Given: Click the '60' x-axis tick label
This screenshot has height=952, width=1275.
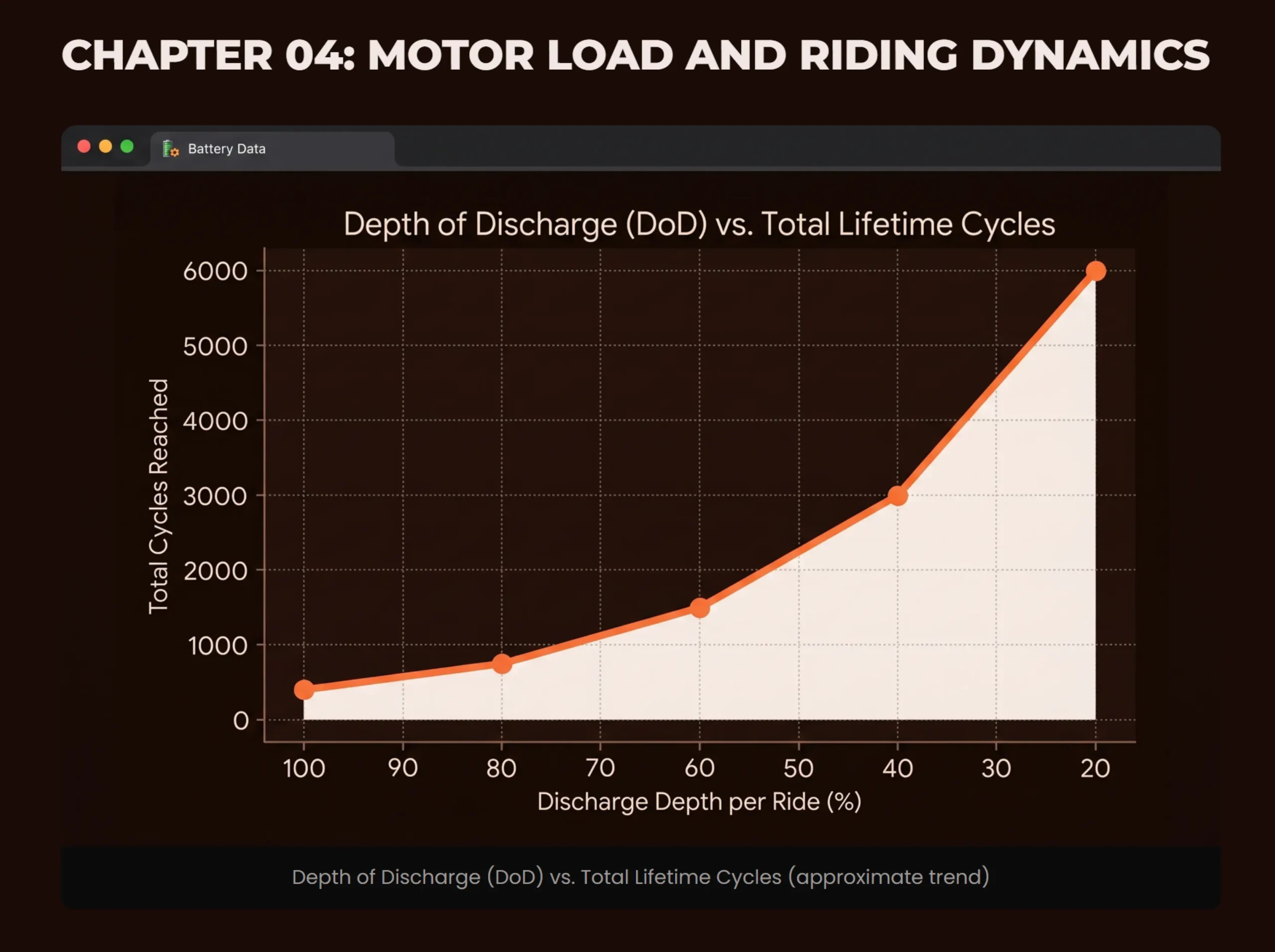Looking at the screenshot, I should (700, 768).
